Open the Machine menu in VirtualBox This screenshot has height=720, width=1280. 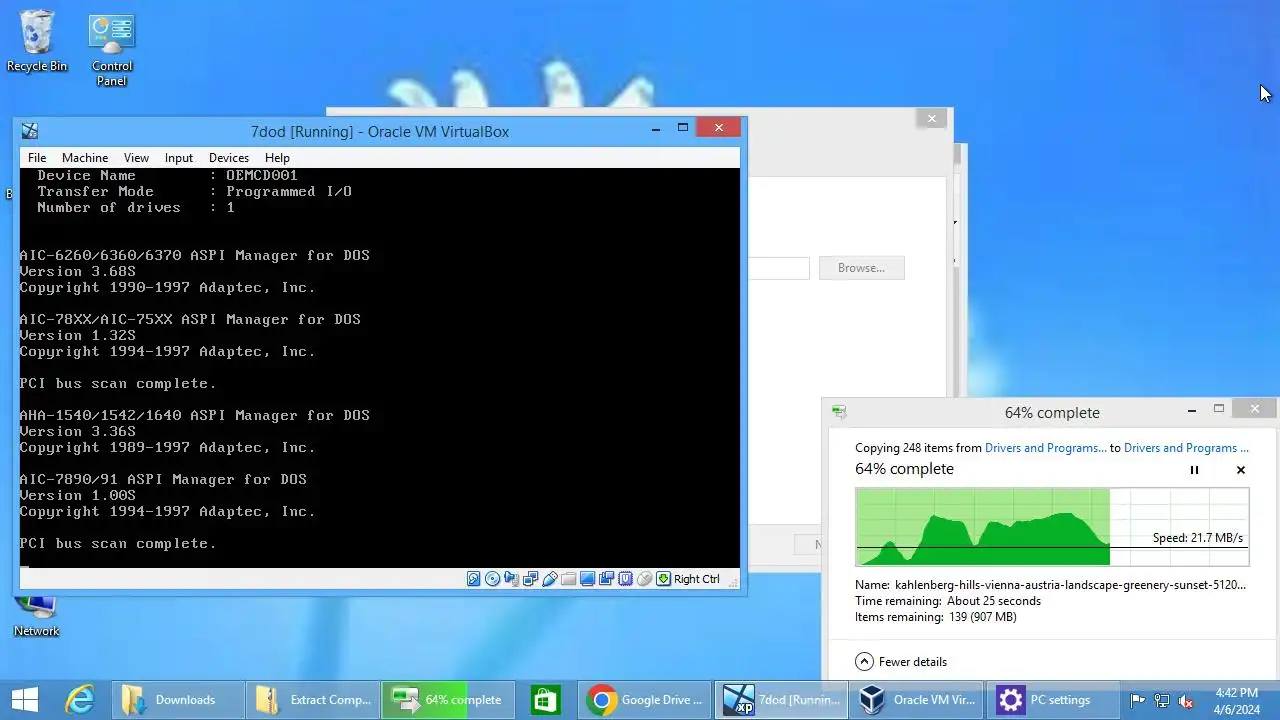[x=85, y=158]
